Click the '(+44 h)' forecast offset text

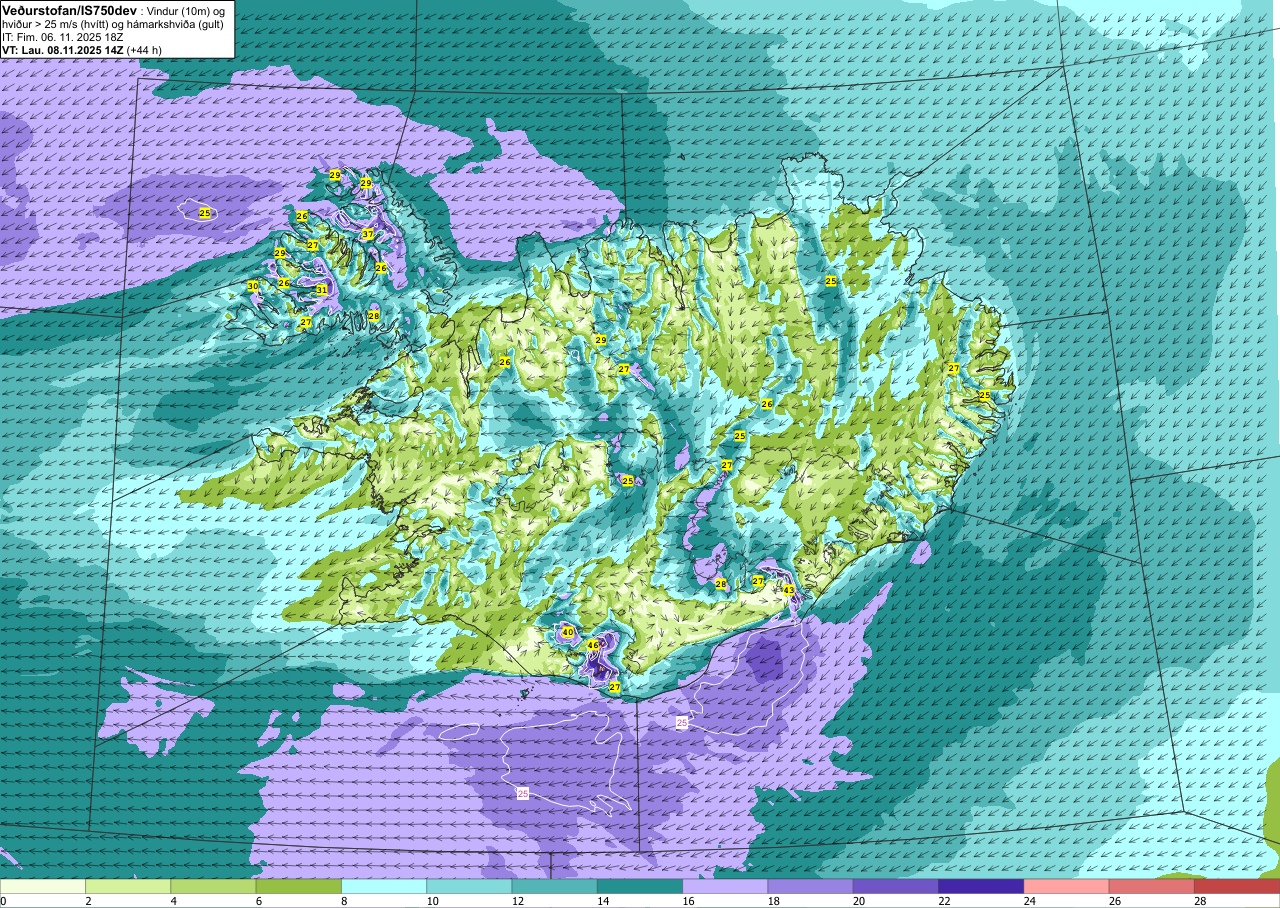pos(145,49)
